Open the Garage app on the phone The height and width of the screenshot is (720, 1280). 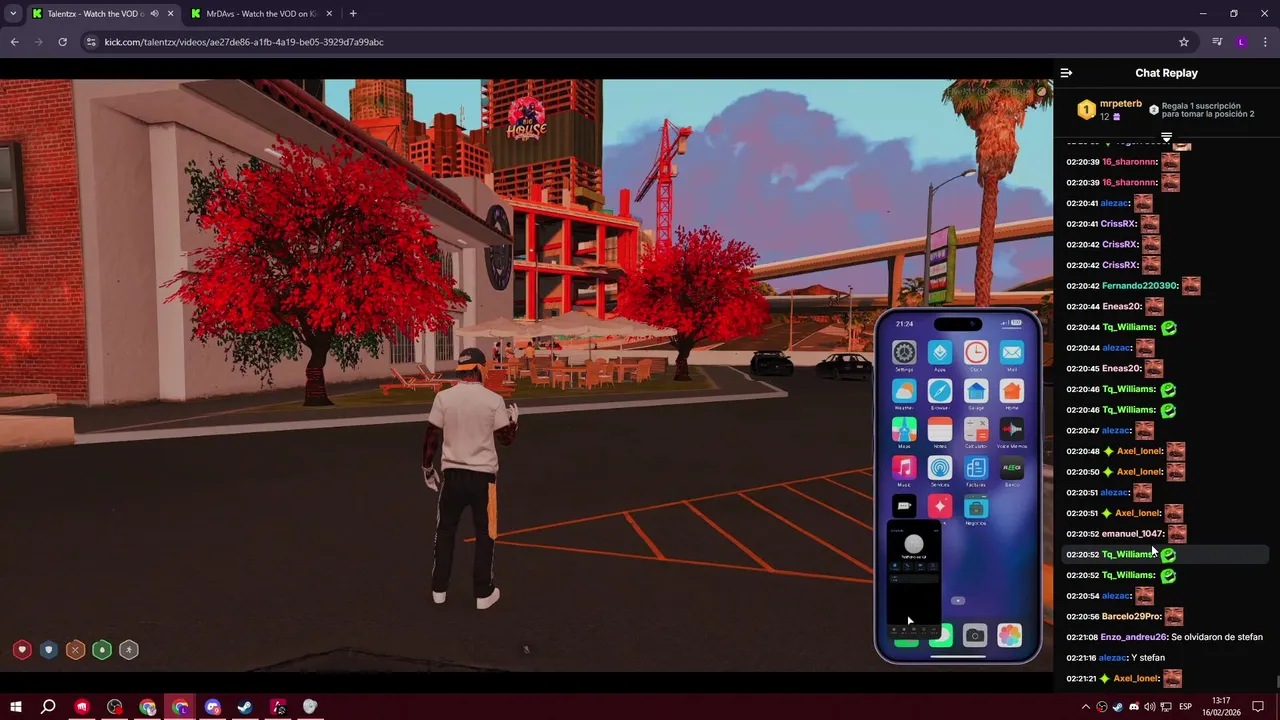pos(976,391)
